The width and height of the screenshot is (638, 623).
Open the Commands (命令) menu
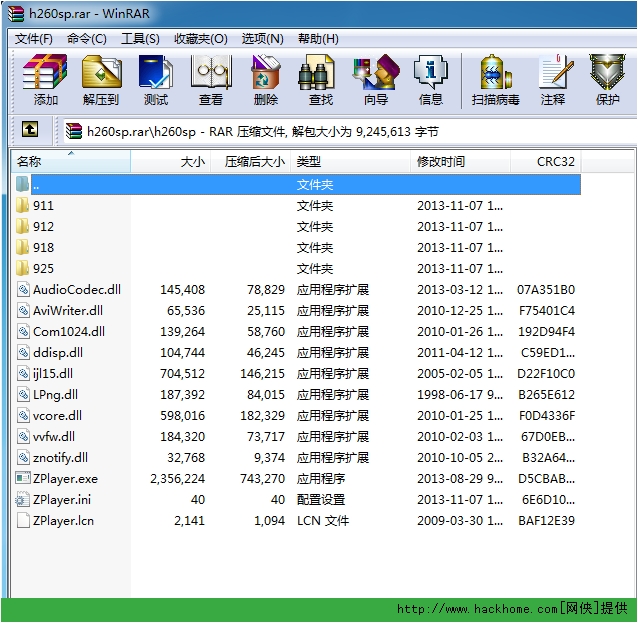[x=87, y=39]
